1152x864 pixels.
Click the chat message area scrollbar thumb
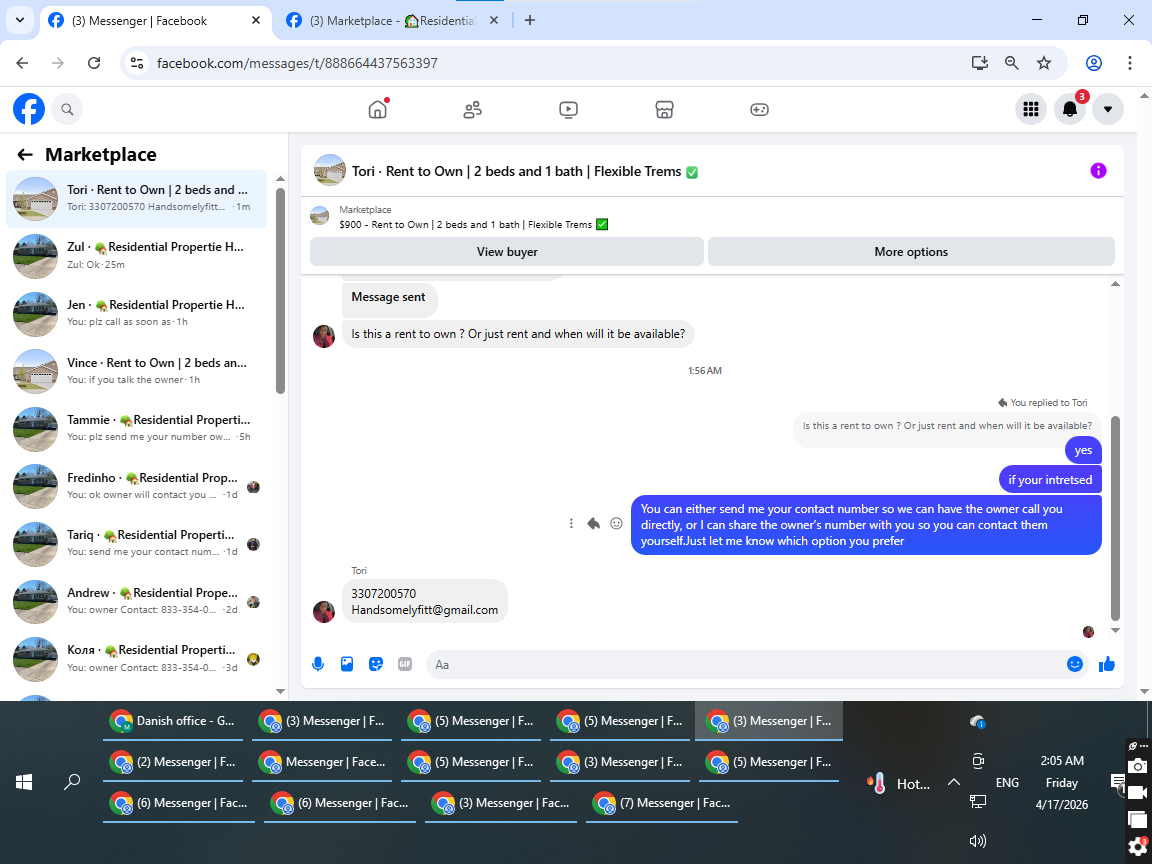[x=1115, y=518]
